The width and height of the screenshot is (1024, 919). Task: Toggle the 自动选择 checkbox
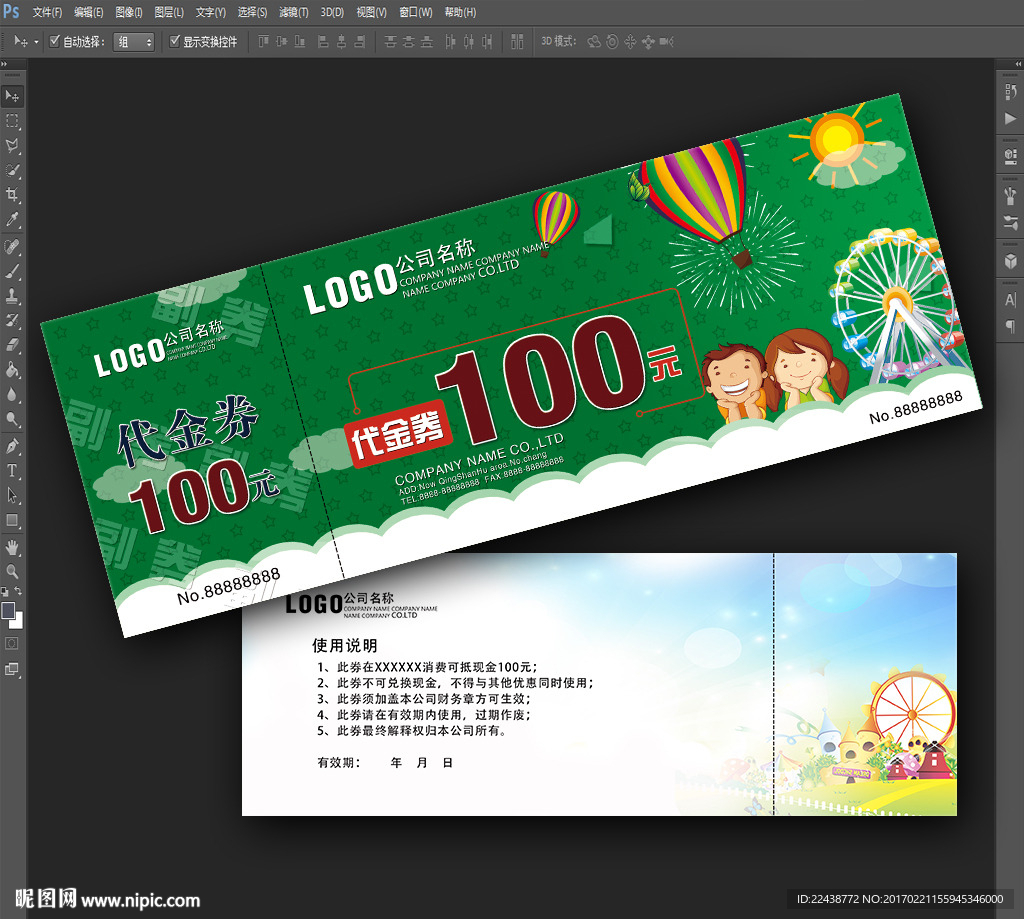point(55,41)
